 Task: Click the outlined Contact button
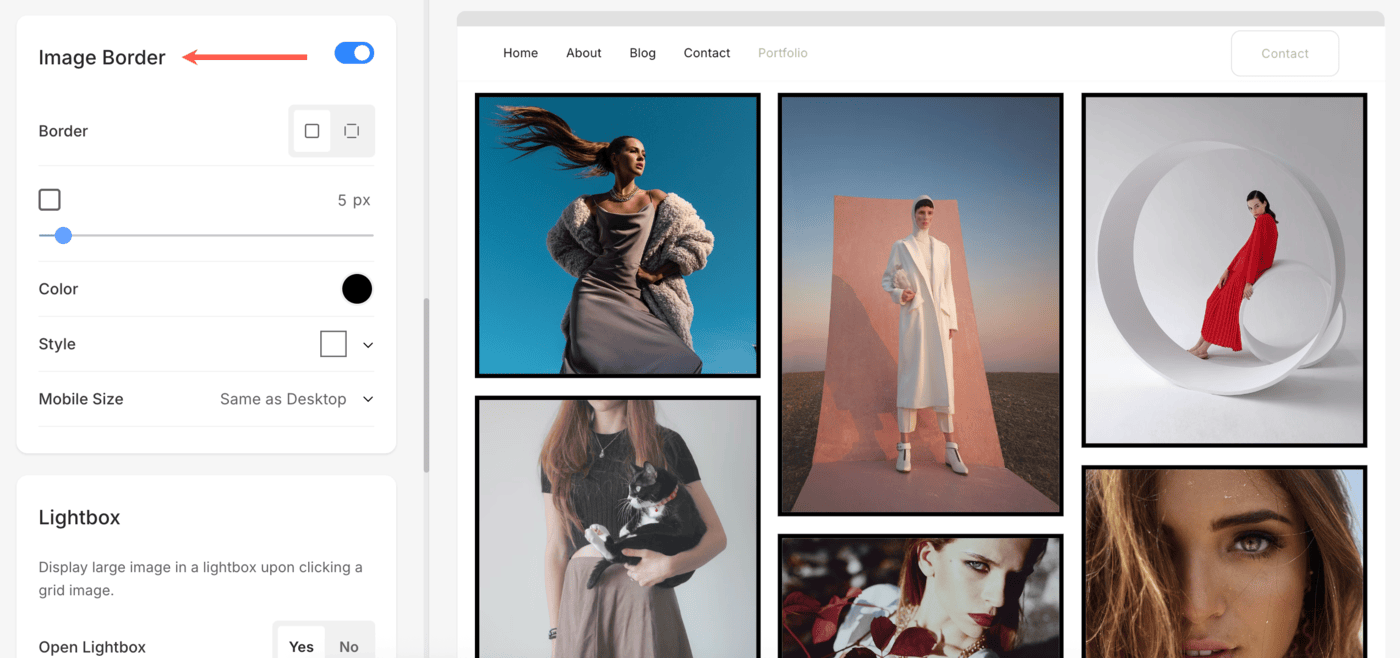[1285, 54]
